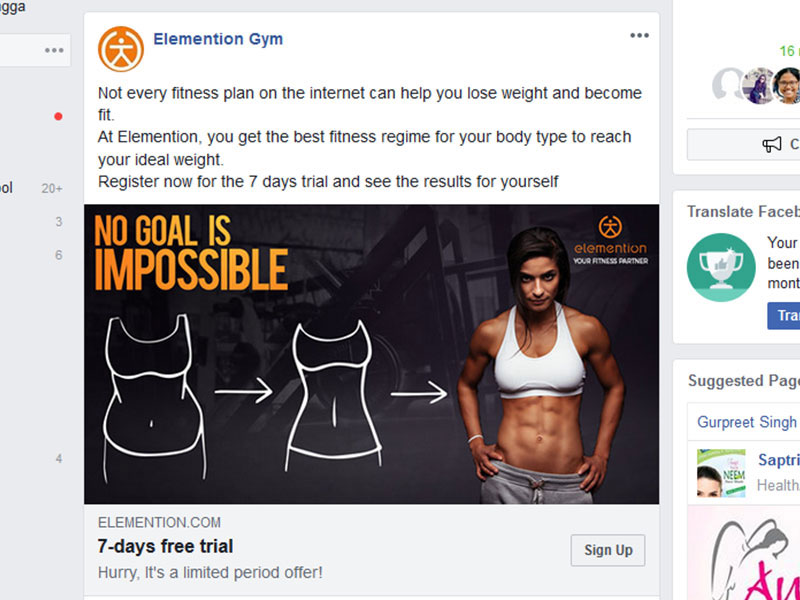
Task: Click the red notification dot in left sidebar
Action: point(58,116)
